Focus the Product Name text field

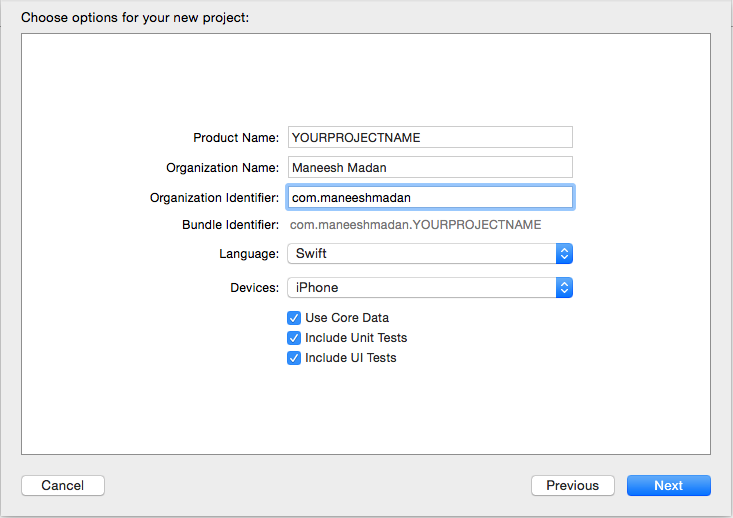pos(430,137)
